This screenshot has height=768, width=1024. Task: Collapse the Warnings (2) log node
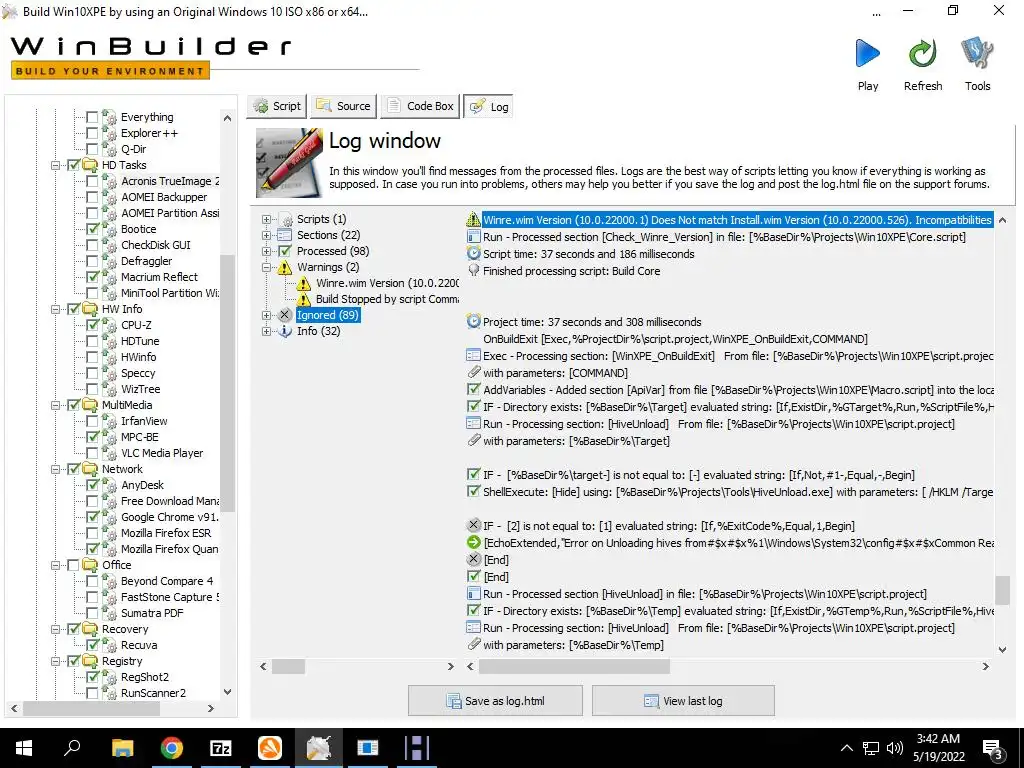[x=266, y=267]
